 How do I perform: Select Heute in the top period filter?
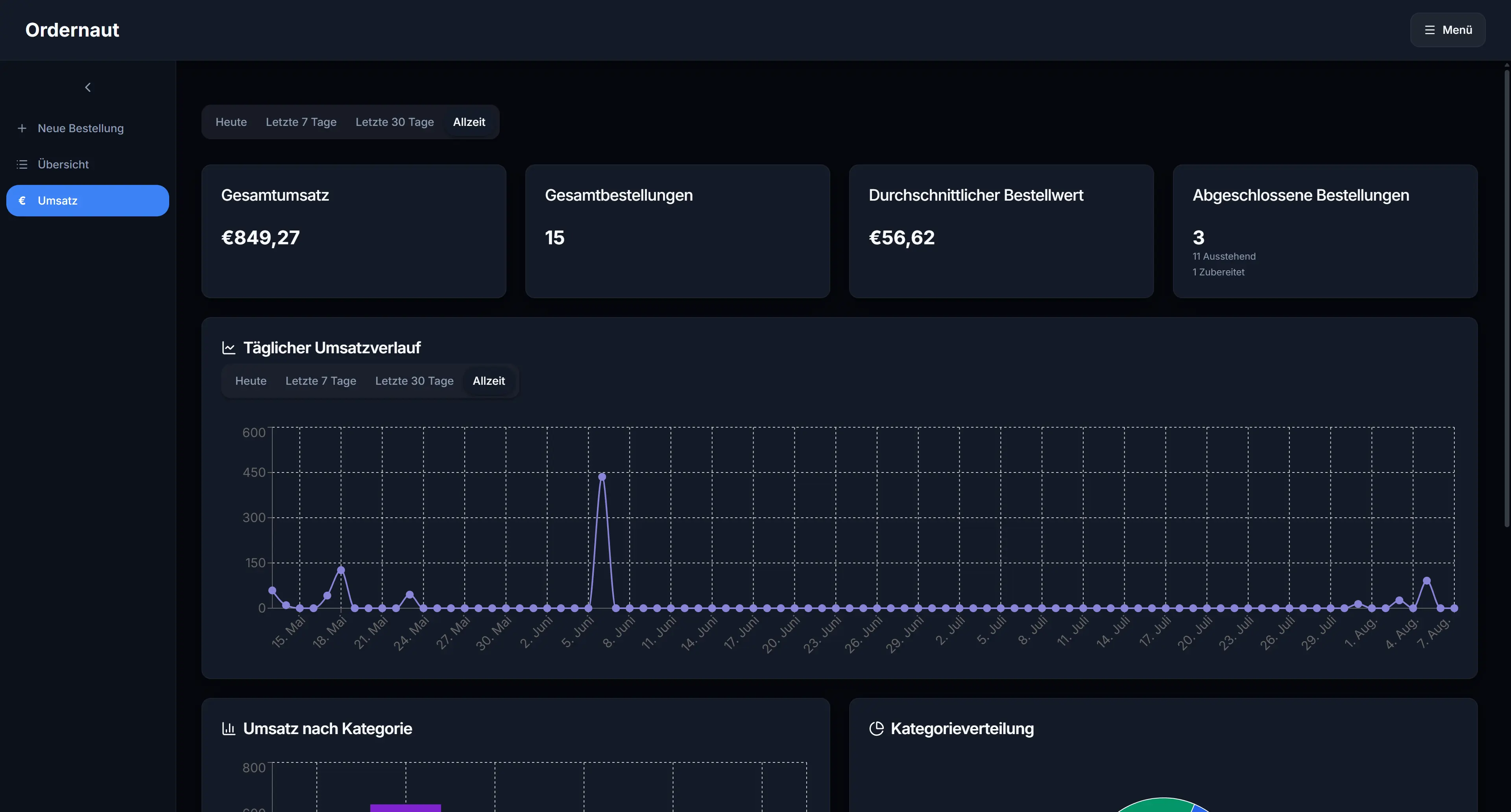tap(231, 122)
